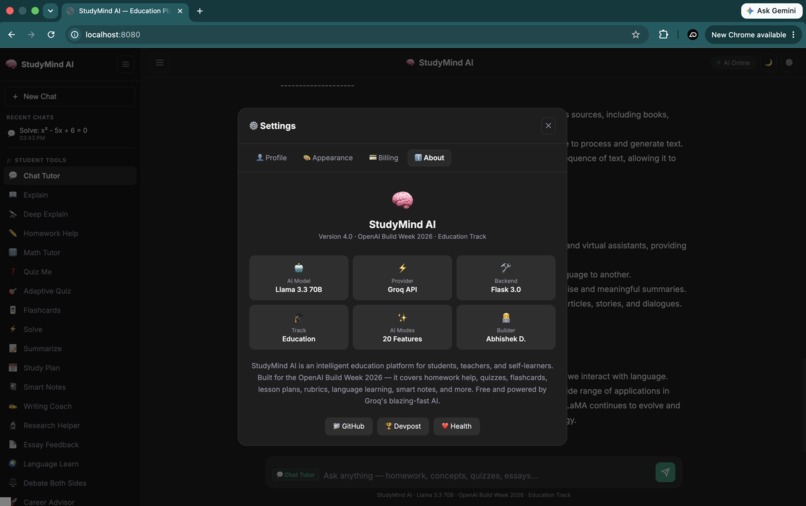This screenshot has width=806, height=506.
Task: Open the GitHub link button
Action: pyautogui.click(x=349, y=426)
